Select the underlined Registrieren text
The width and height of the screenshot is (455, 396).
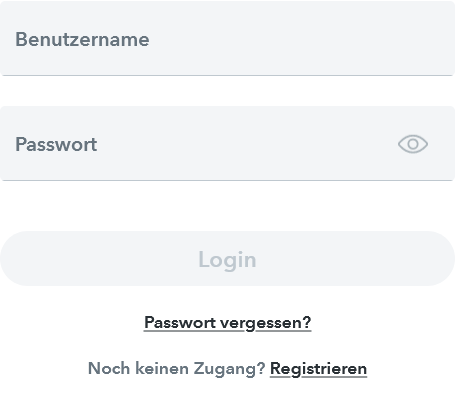click(x=318, y=369)
